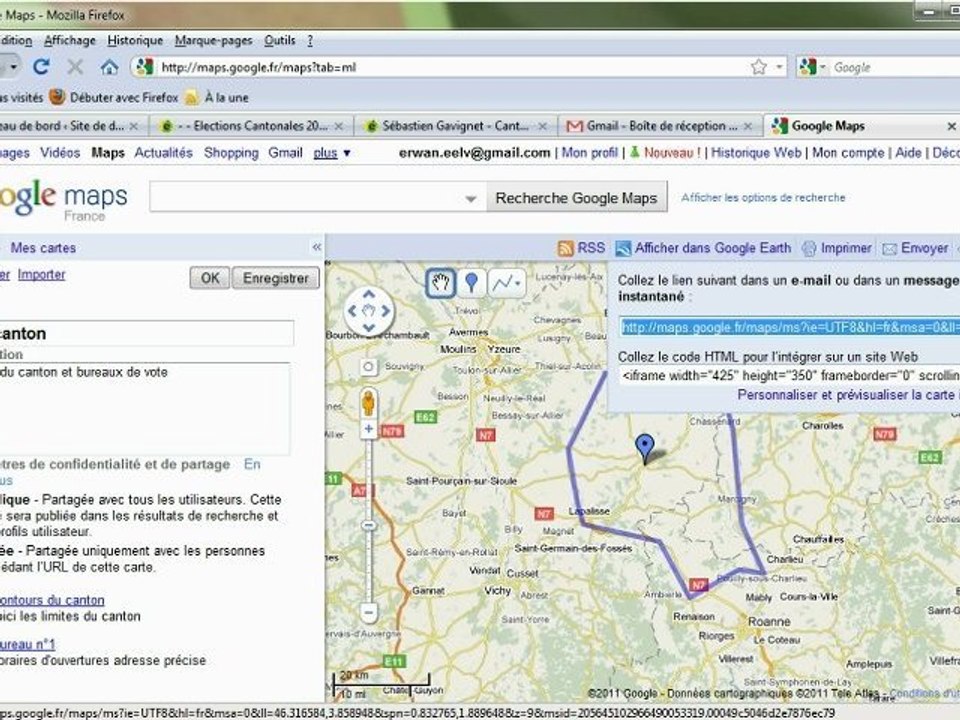Pan the map up with arrow control
This screenshot has width=960, height=720.
pos(369,294)
